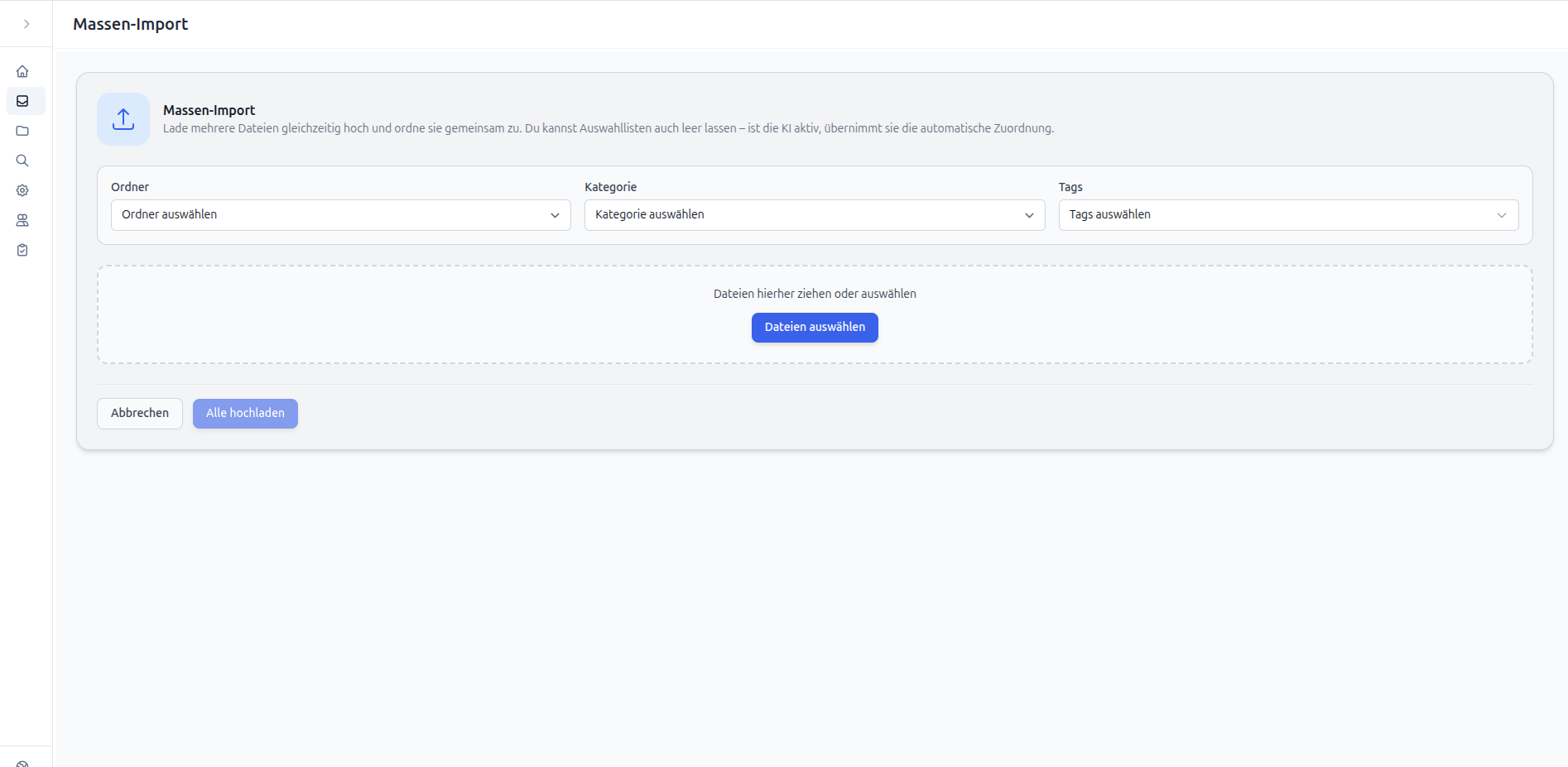The height and width of the screenshot is (767, 1568).
Task: Open the home icon in sidebar
Action: pyautogui.click(x=22, y=71)
